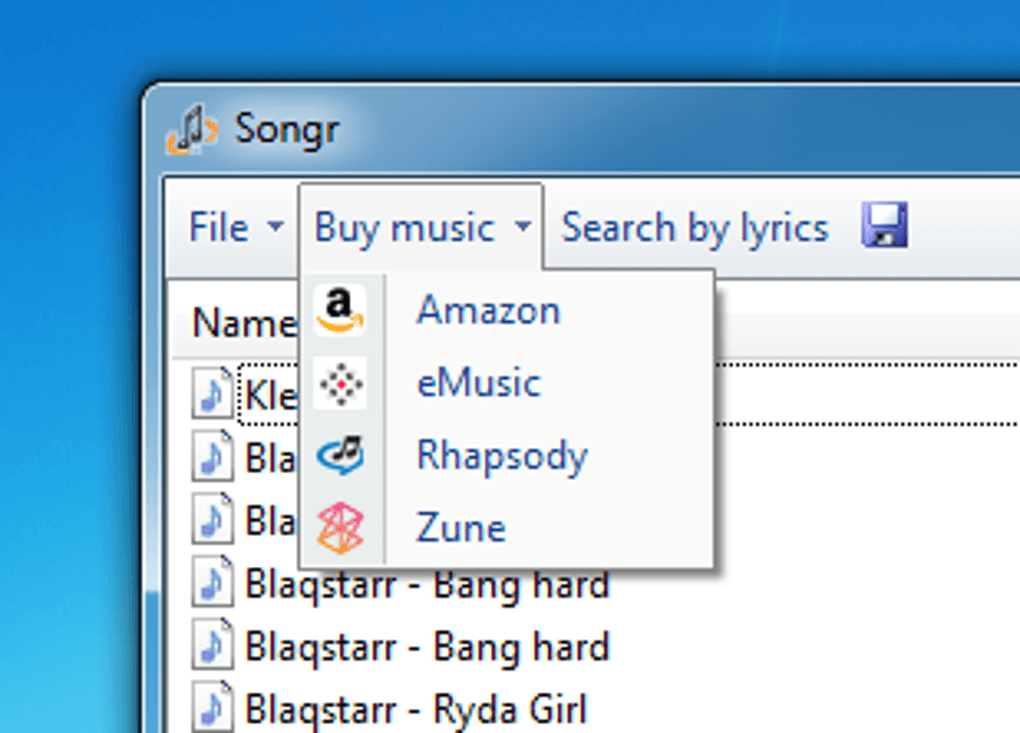Open the File menu
Screen dimensions: 1020x733
click(x=235, y=227)
